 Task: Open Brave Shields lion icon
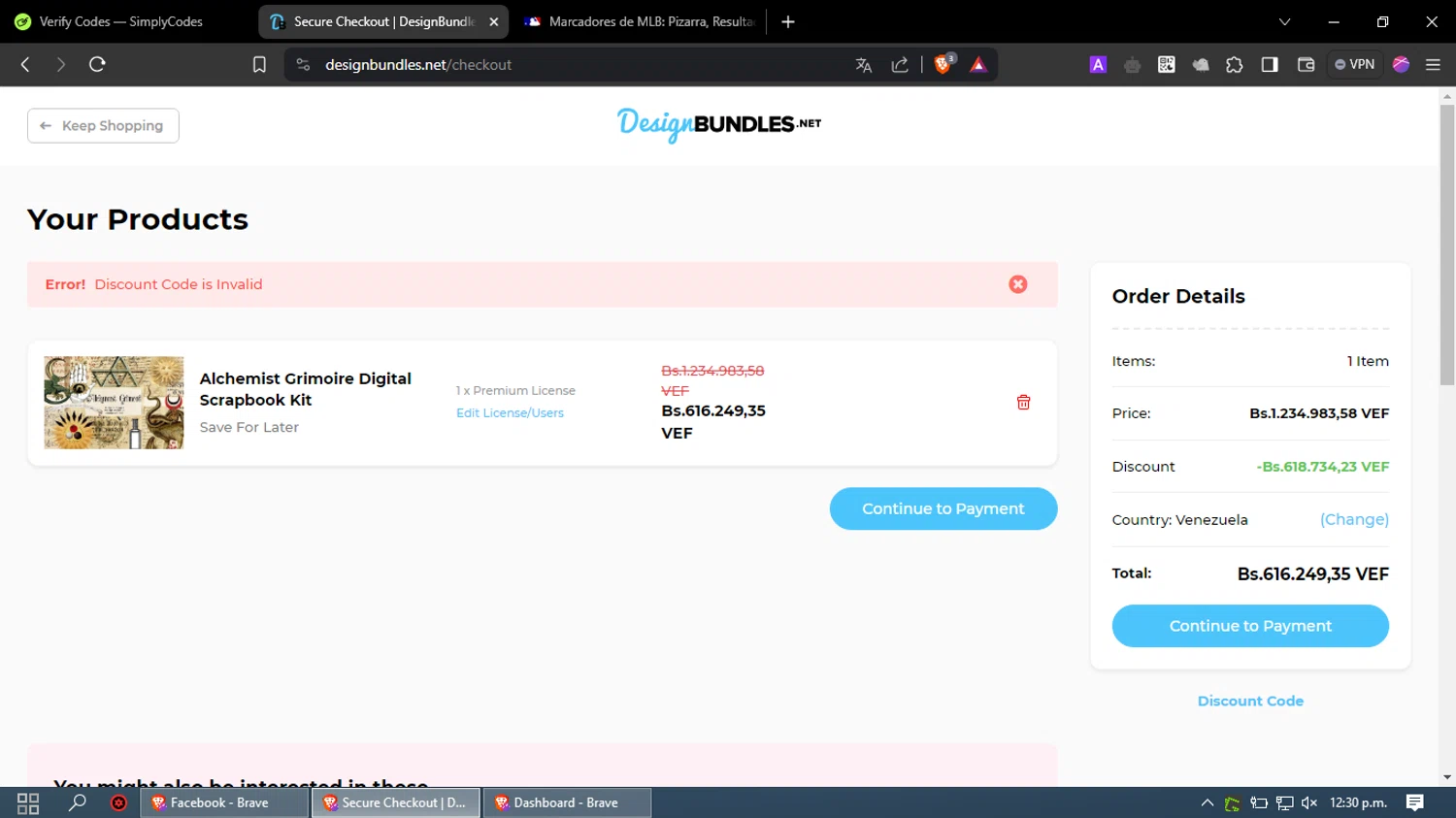[x=943, y=64]
